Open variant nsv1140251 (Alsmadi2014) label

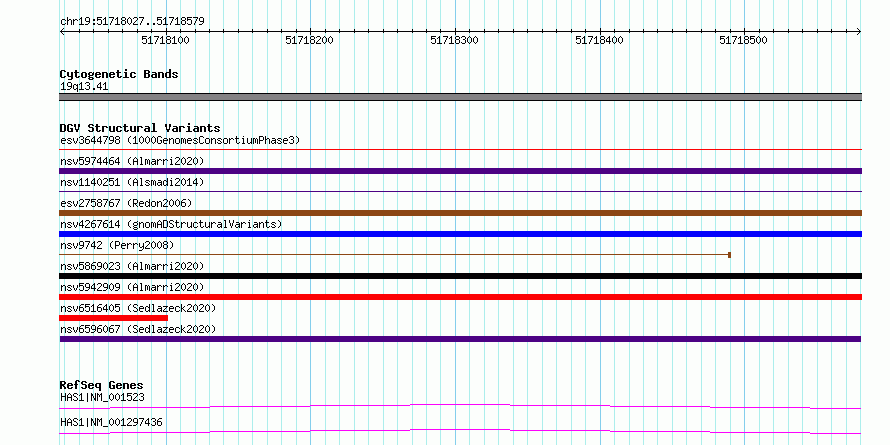coord(132,182)
